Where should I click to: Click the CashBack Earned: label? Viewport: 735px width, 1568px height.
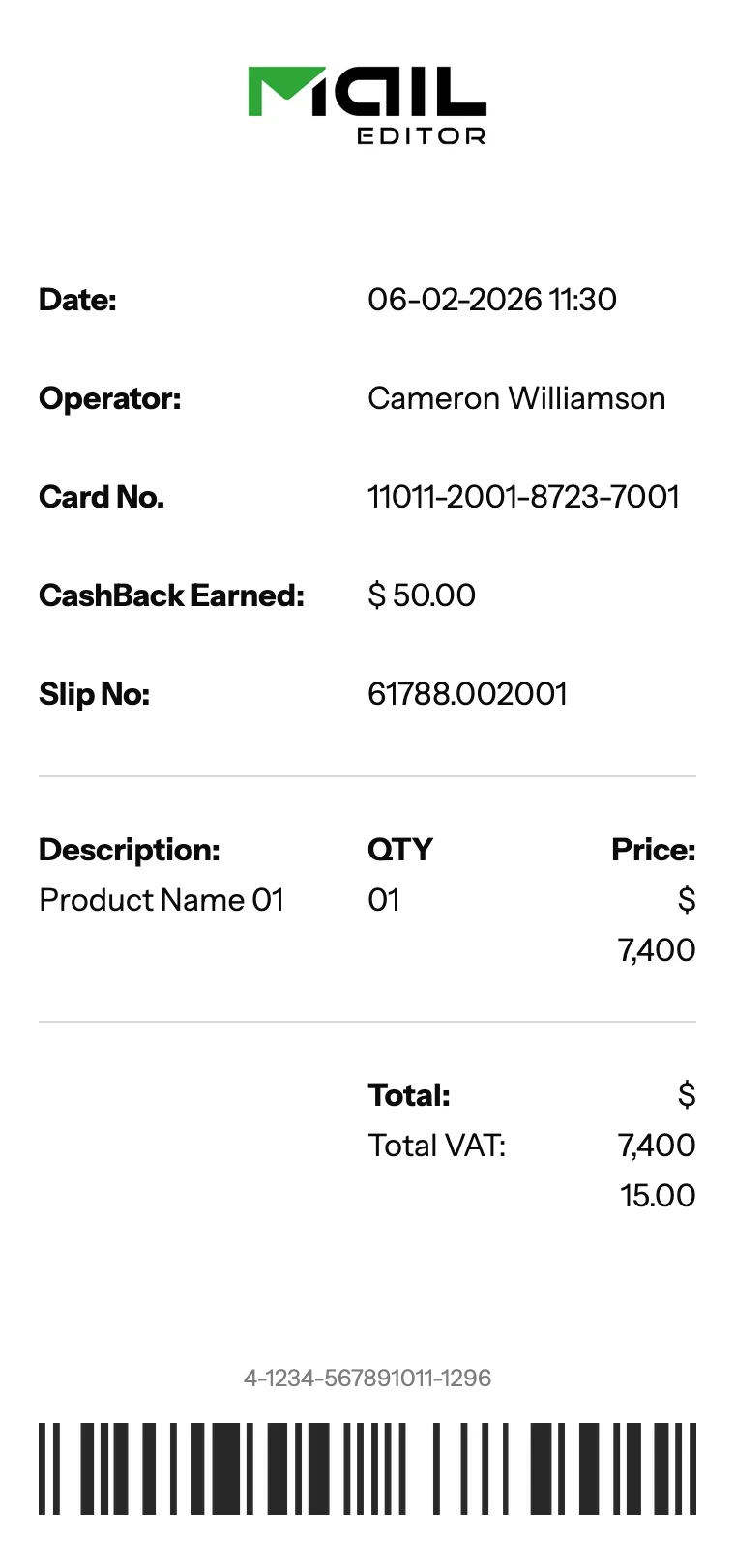[x=171, y=595]
